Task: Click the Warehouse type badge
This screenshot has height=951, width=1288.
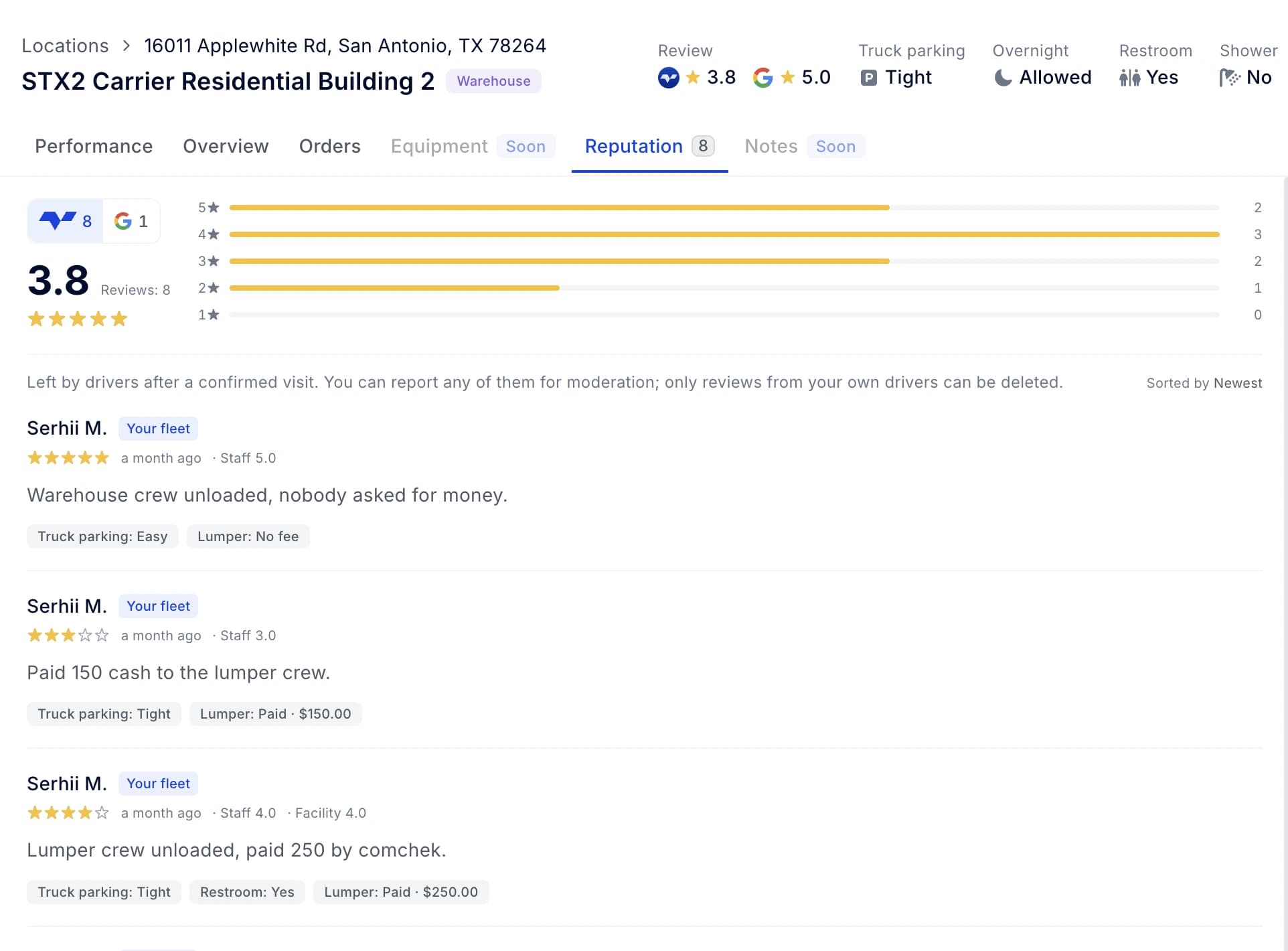Action: (x=493, y=81)
